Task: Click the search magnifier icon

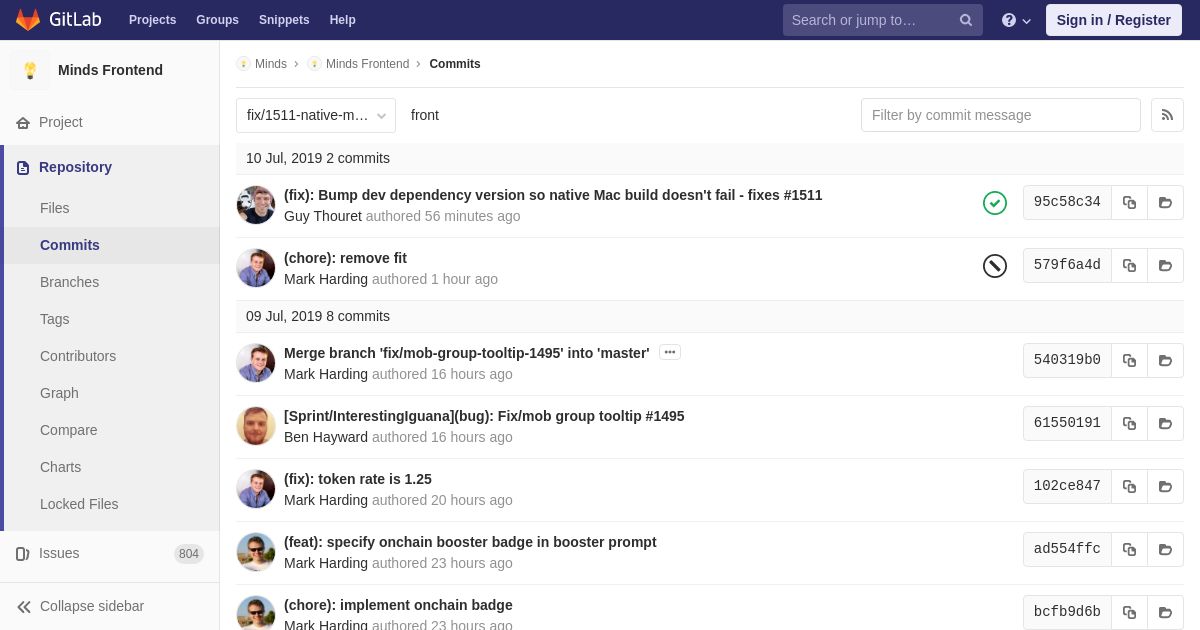Action: point(966,20)
